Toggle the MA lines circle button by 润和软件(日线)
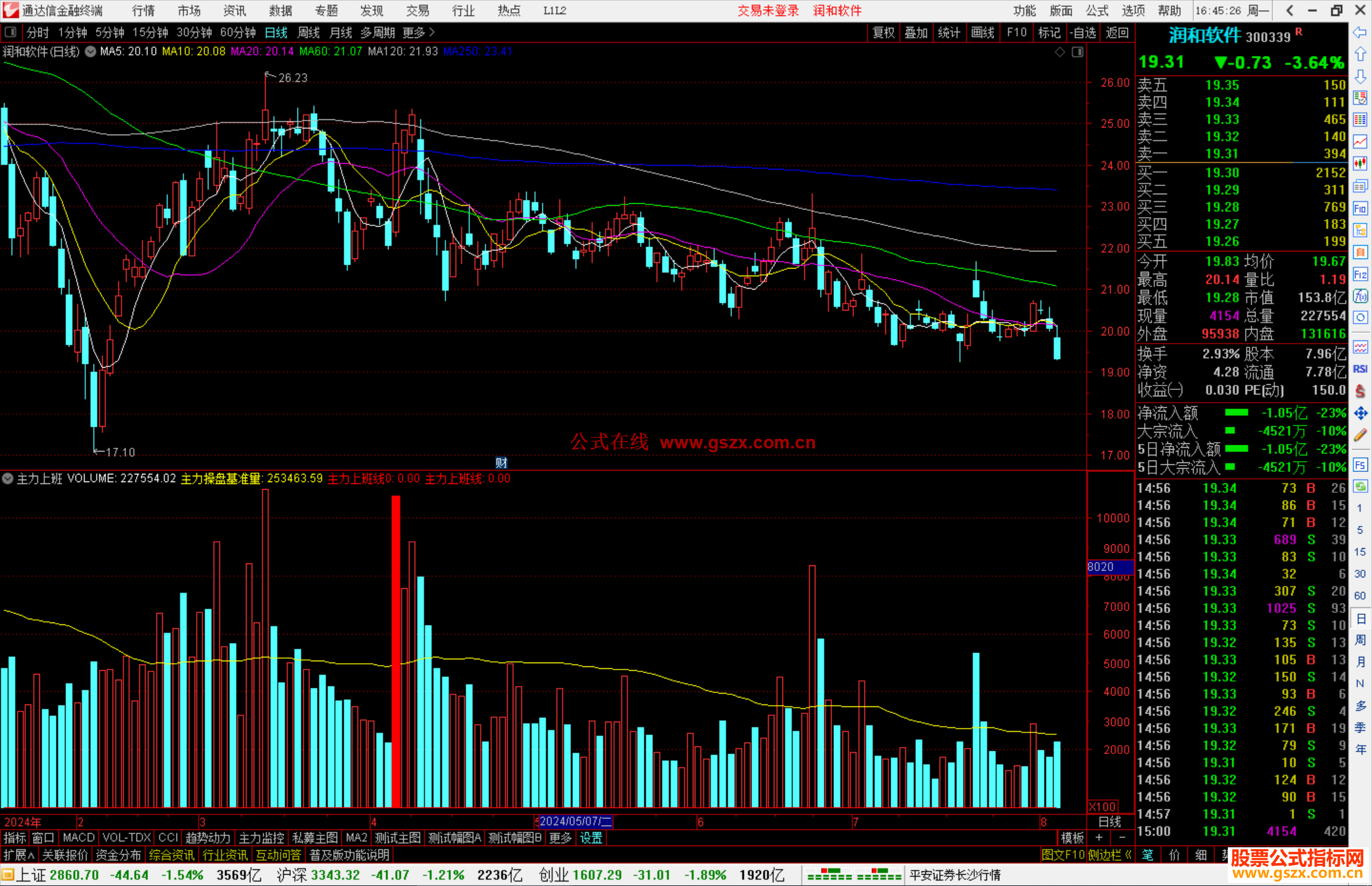 90,51
